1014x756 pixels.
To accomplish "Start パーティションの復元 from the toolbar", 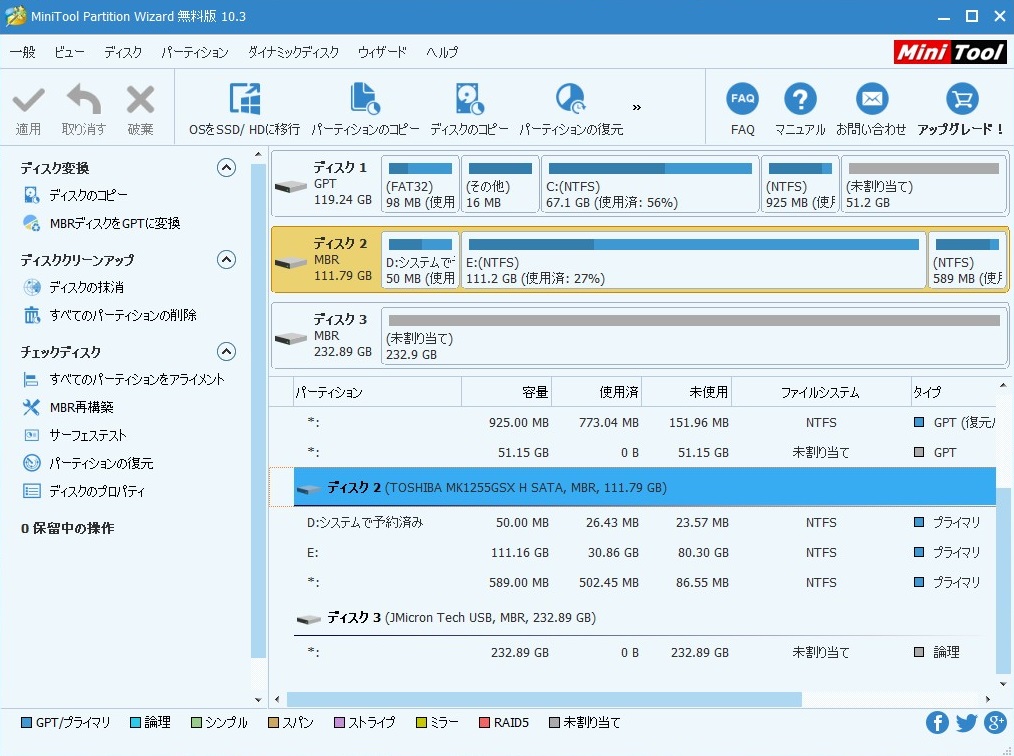I will pos(570,100).
